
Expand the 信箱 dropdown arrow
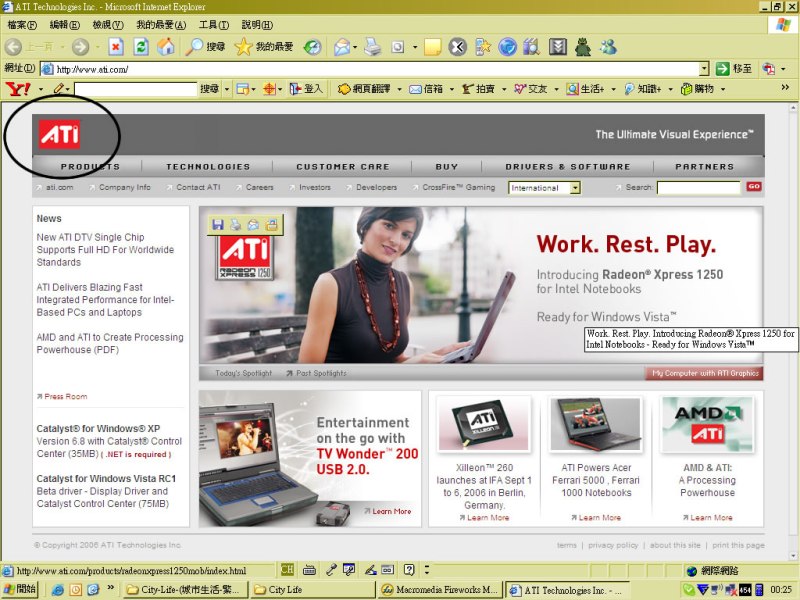tap(452, 89)
